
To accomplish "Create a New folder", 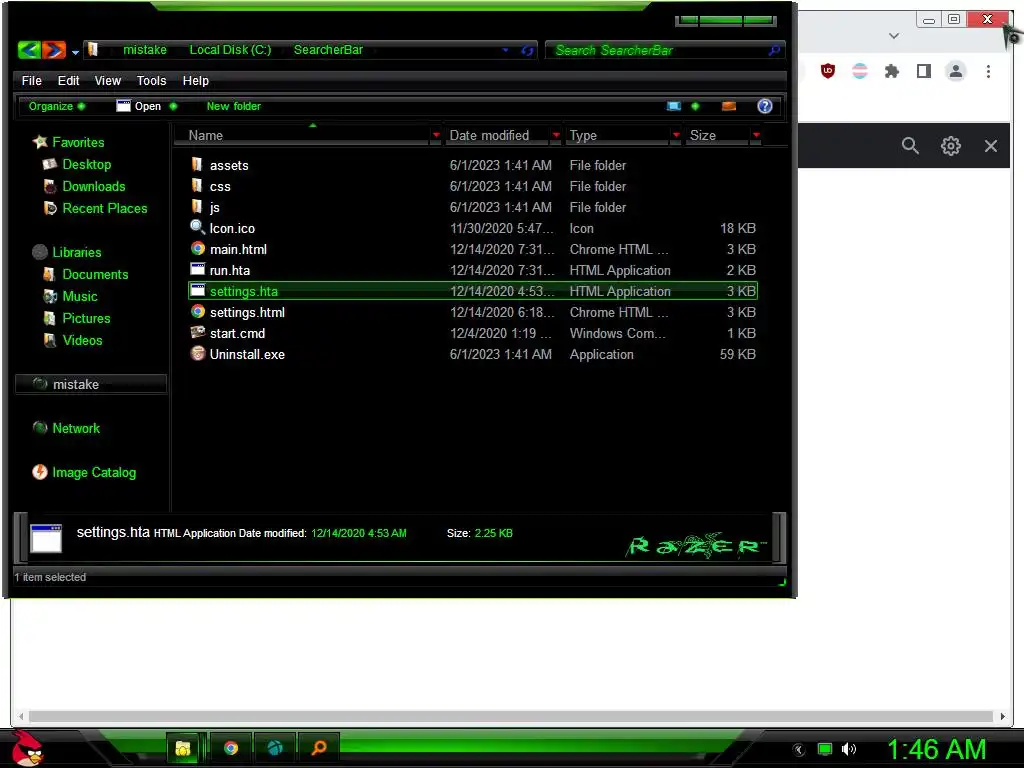I will 233,106.
